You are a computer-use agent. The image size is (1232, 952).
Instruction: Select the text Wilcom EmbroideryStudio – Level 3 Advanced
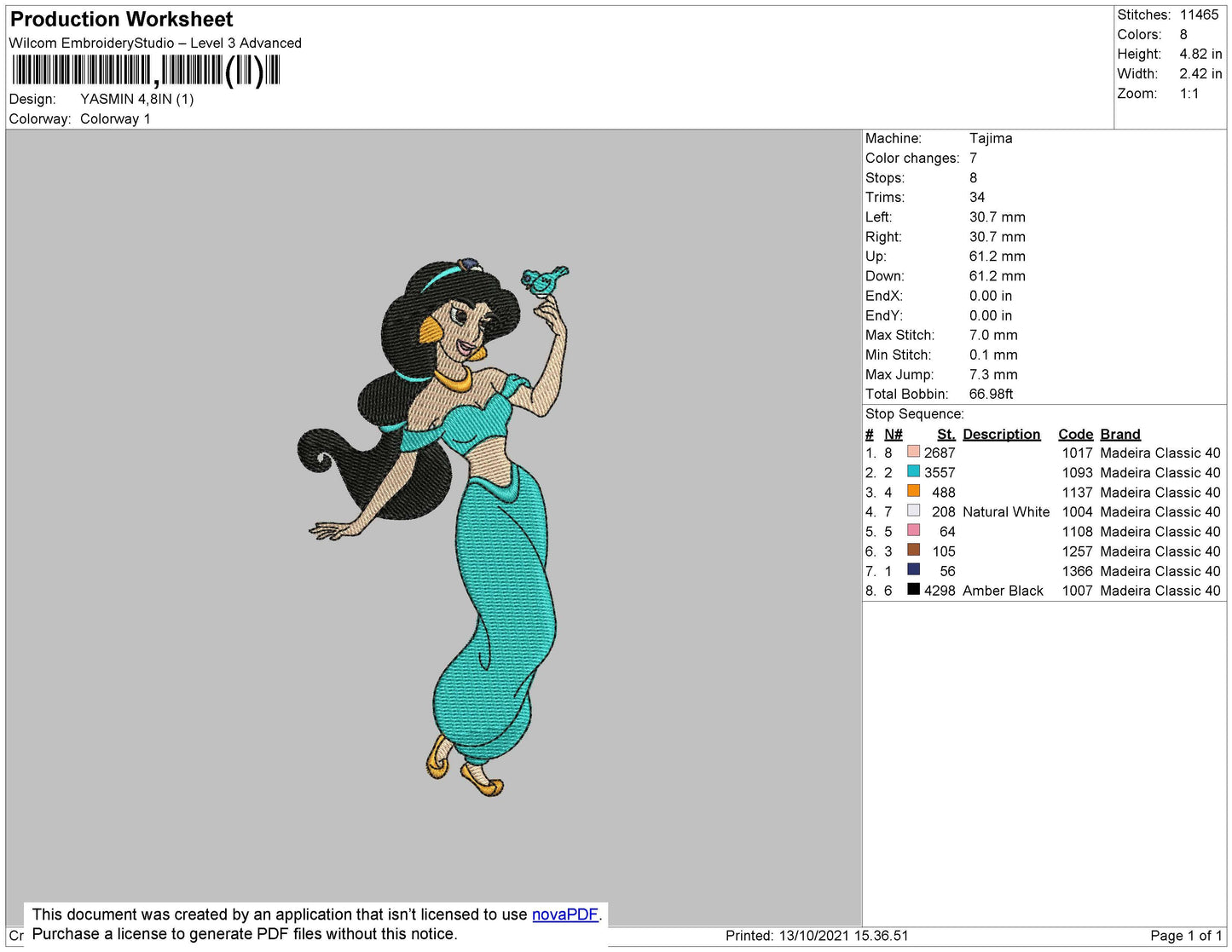click(x=155, y=43)
